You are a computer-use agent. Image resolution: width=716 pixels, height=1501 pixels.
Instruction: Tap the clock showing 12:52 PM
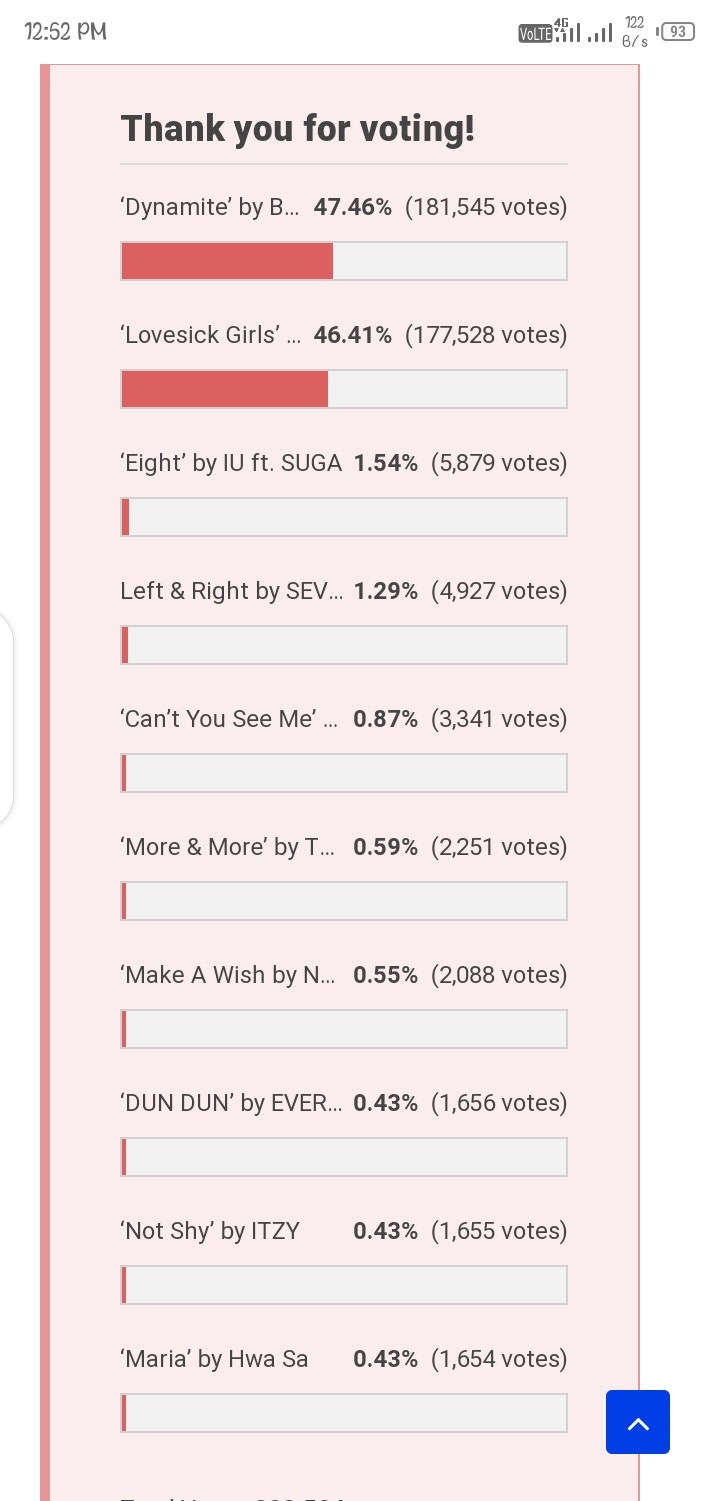[x=64, y=31]
